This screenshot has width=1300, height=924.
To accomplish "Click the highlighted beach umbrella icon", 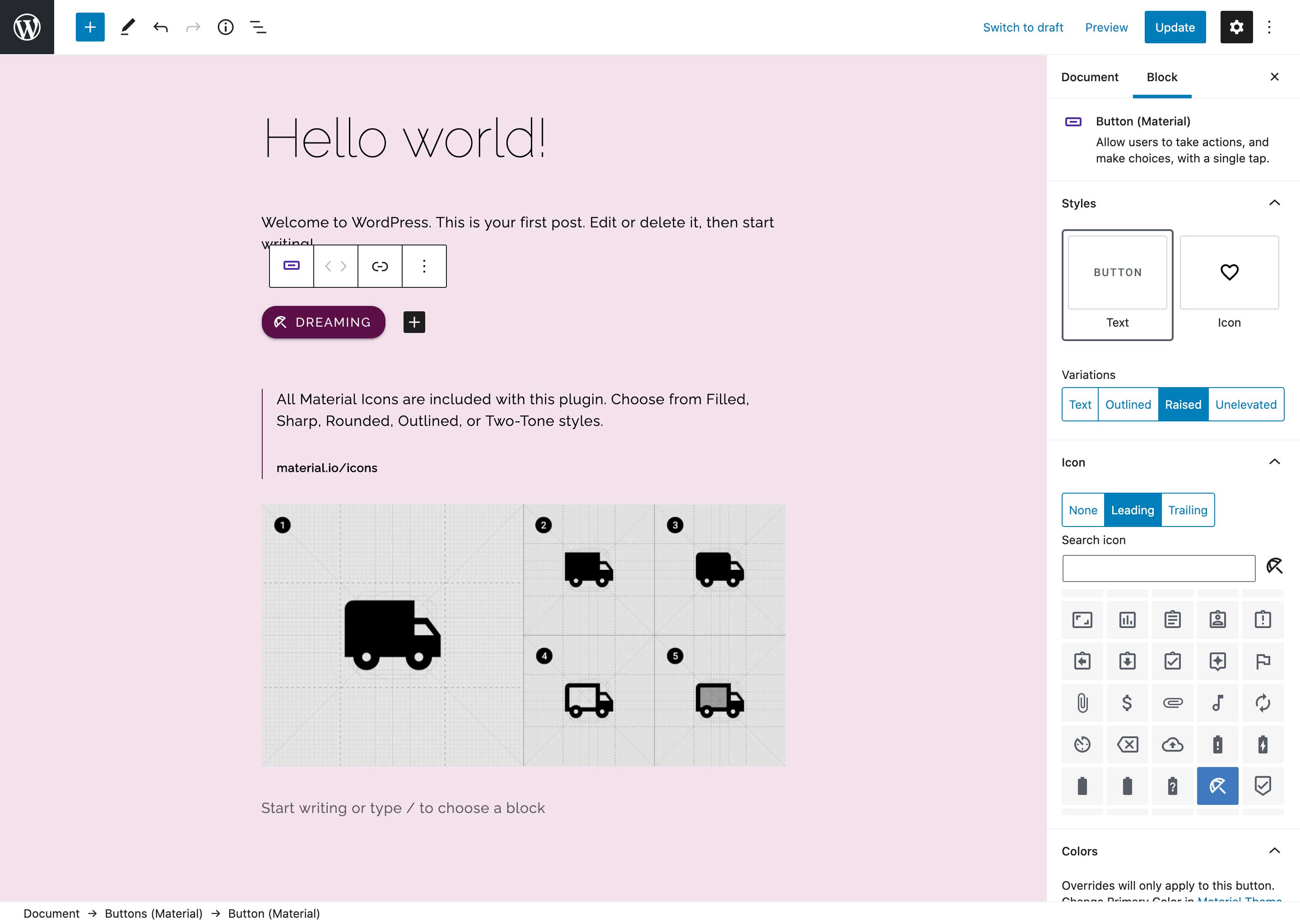I will tap(1217, 786).
